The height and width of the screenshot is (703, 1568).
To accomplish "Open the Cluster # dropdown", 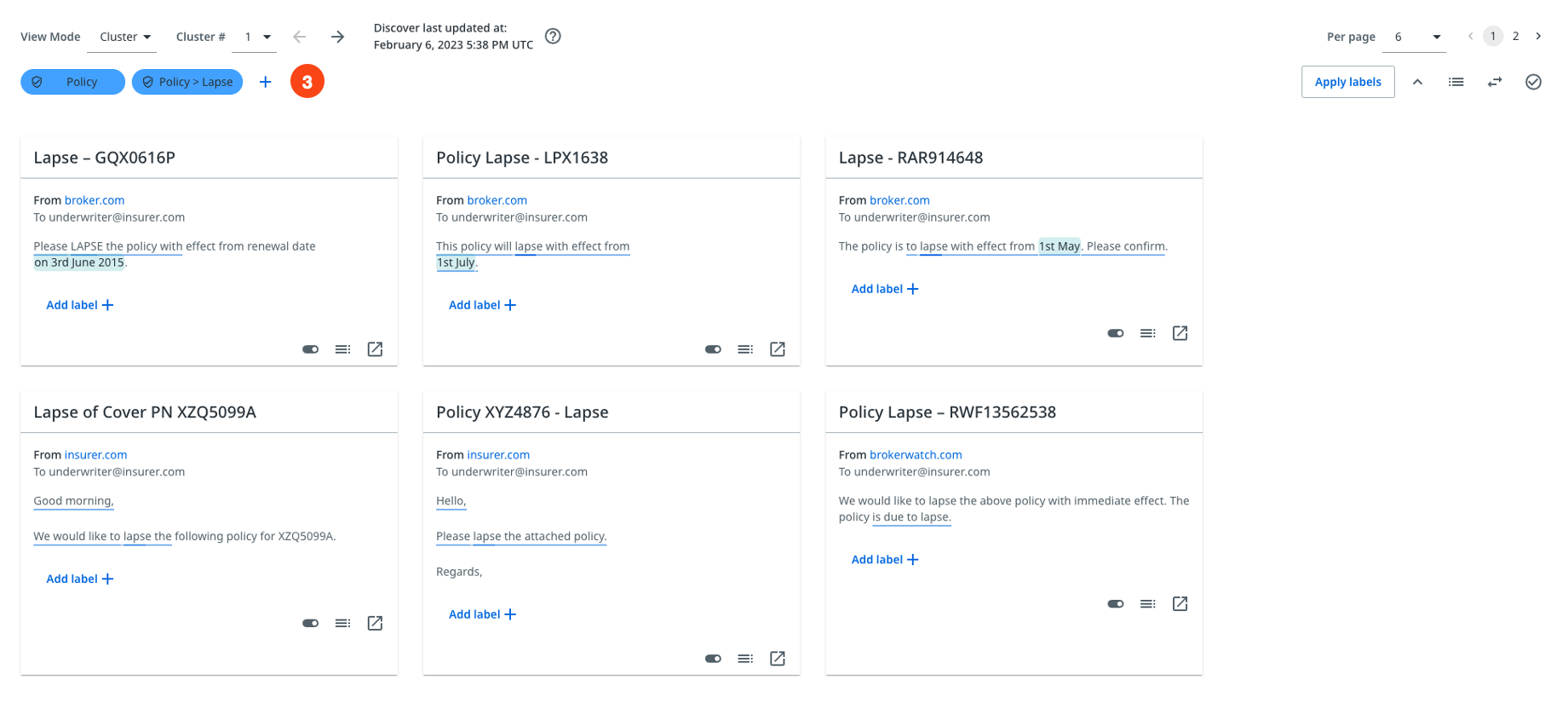I will tap(256, 37).
